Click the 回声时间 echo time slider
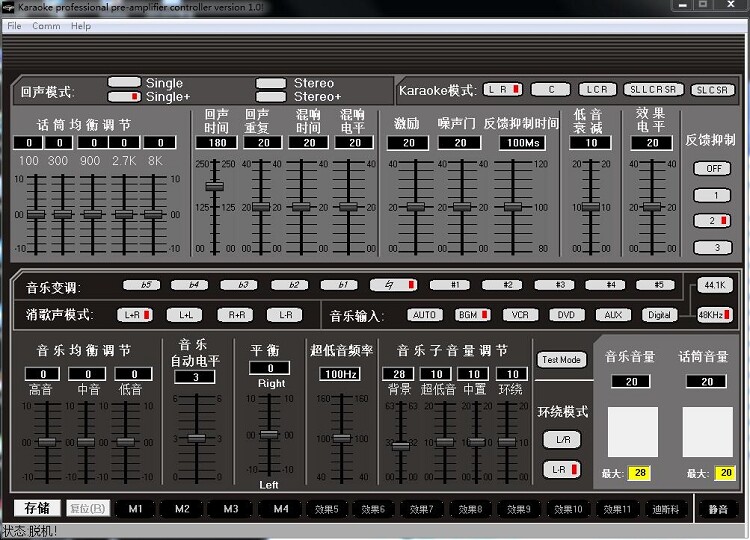The image size is (750, 540). pos(215,186)
